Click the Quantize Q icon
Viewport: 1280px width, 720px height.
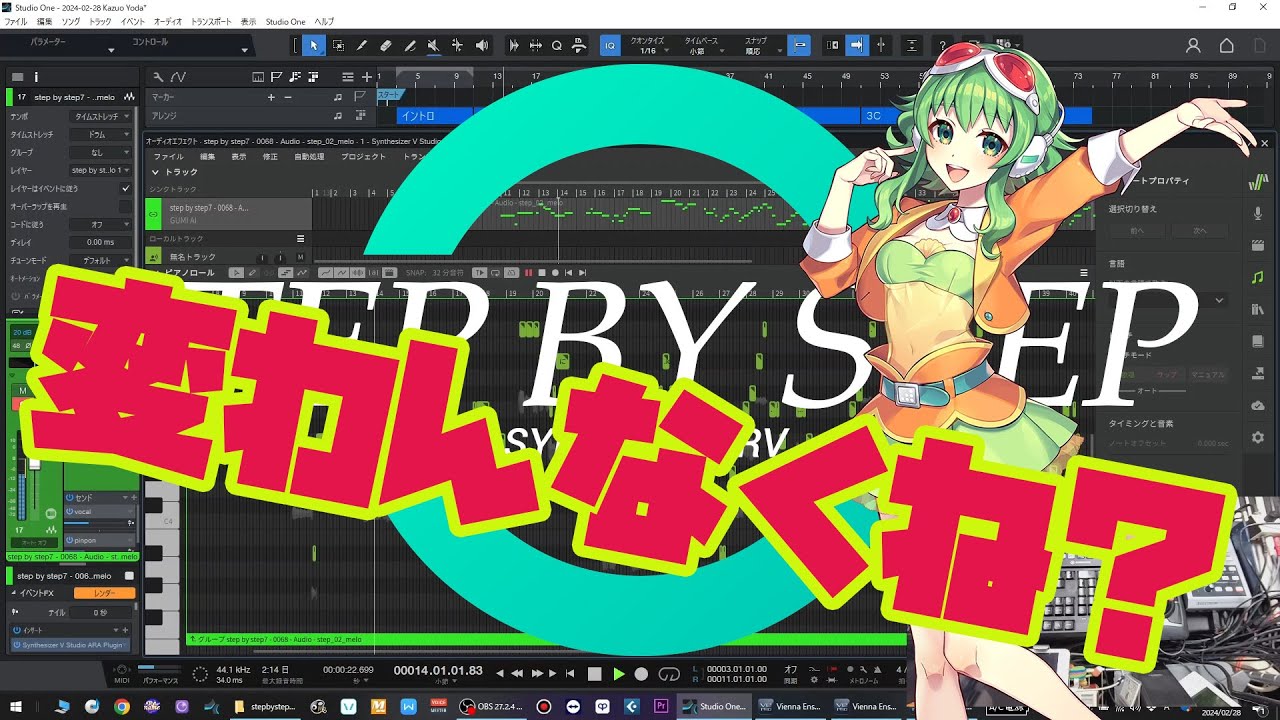click(557, 45)
